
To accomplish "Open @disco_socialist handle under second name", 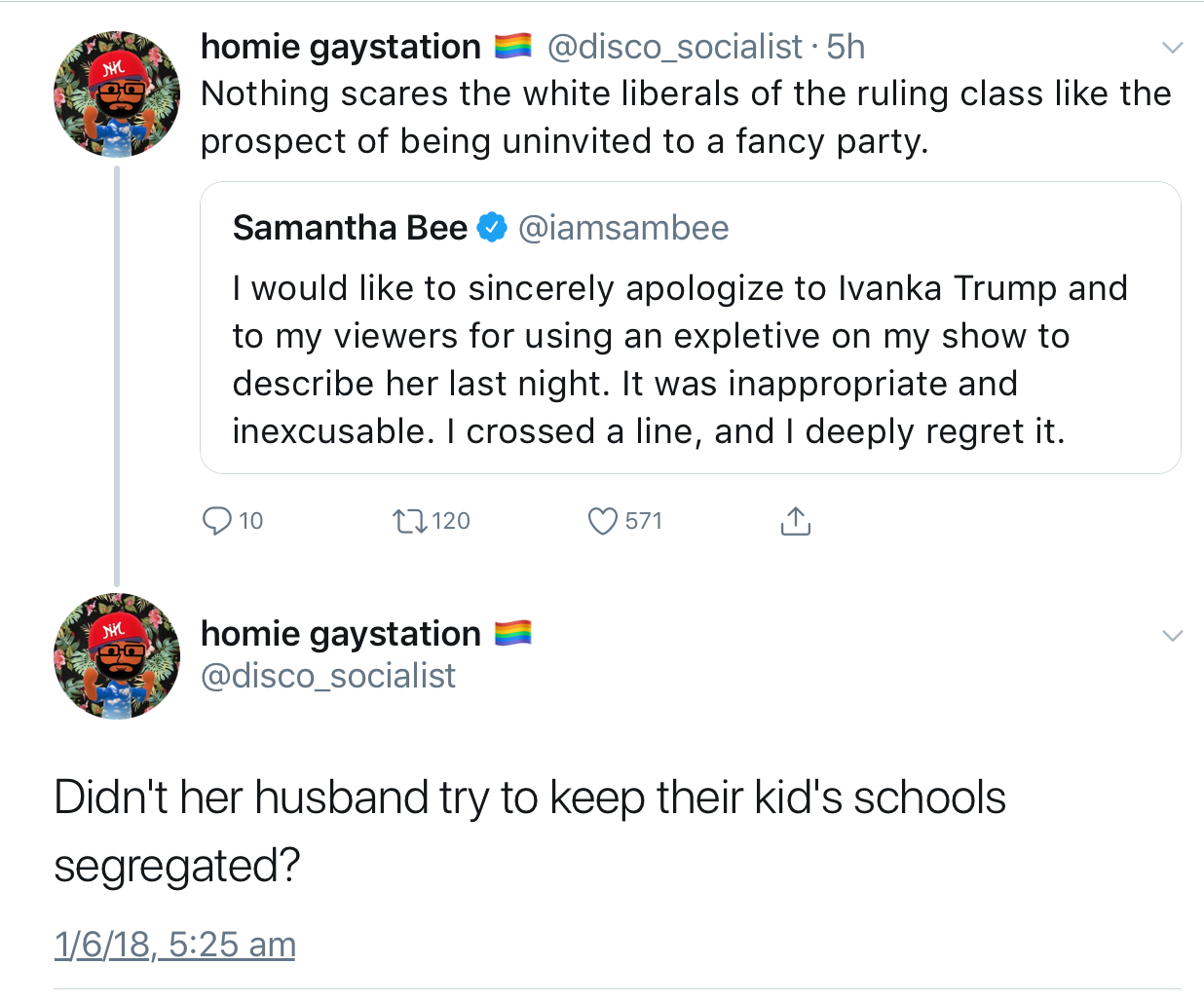I will click(x=328, y=676).
